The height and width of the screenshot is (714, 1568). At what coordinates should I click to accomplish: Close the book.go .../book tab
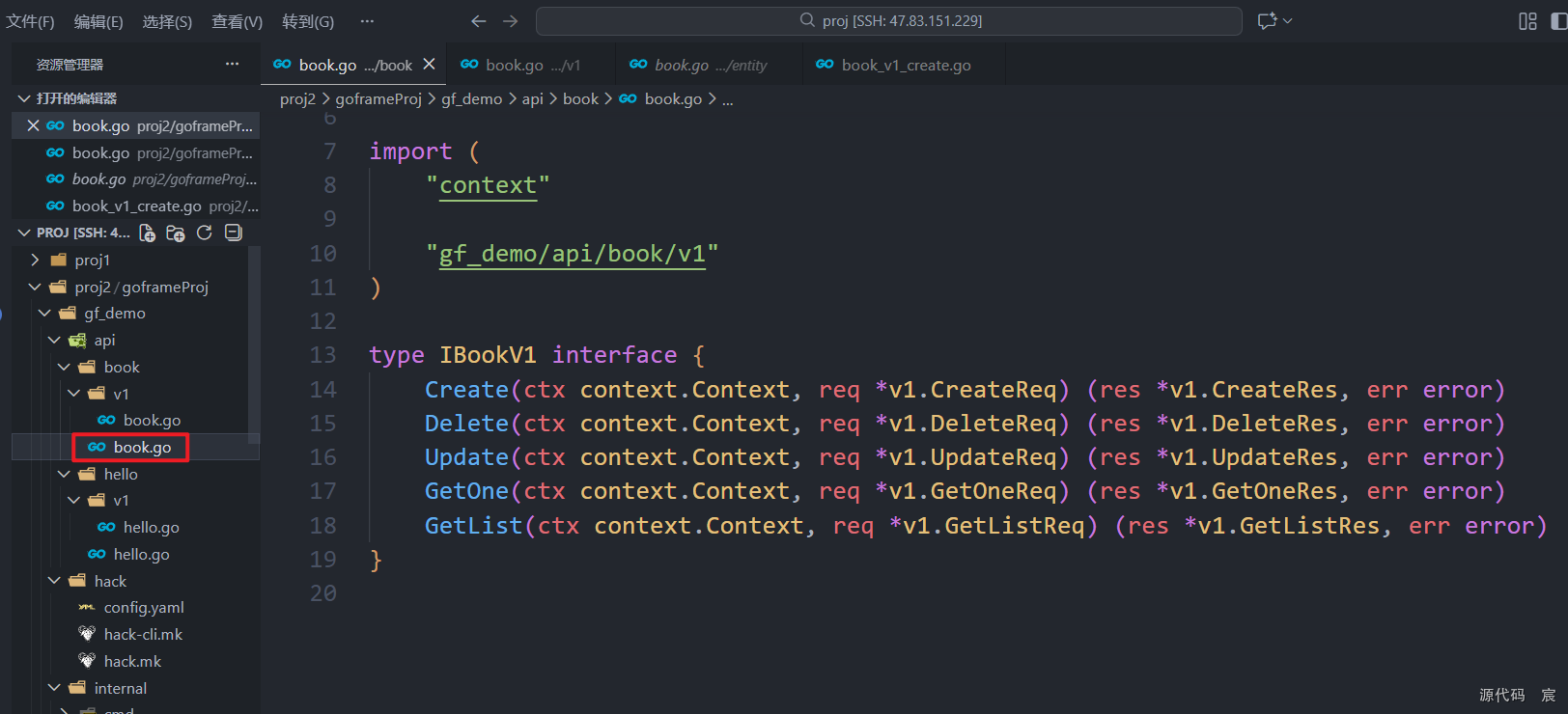click(x=429, y=64)
